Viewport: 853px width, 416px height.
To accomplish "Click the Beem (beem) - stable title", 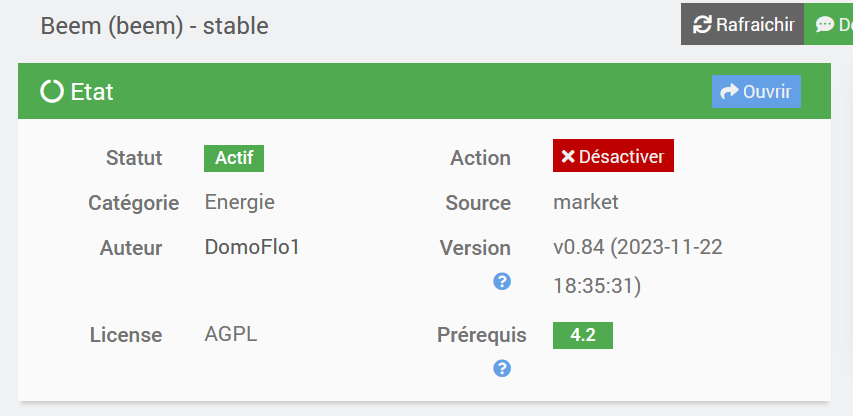I will 154,25.
